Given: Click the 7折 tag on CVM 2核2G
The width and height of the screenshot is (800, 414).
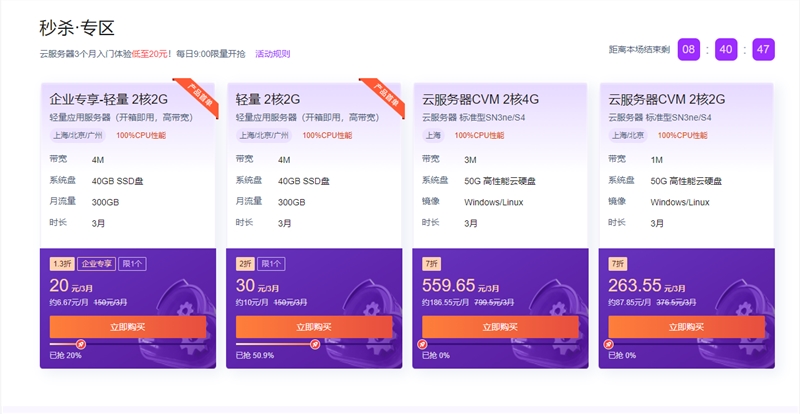Looking at the screenshot, I should pos(617,264).
